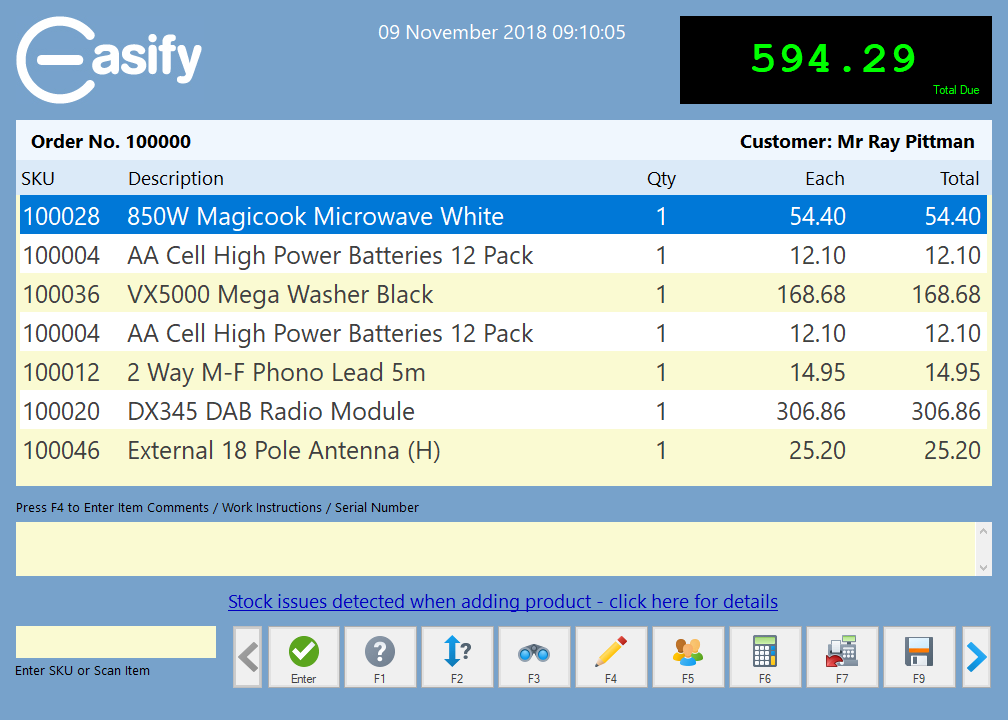The width and height of the screenshot is (1008, 720).
Task: Open help with the F1 question mark
Action: pyautogui.click(x=380, y=656)
